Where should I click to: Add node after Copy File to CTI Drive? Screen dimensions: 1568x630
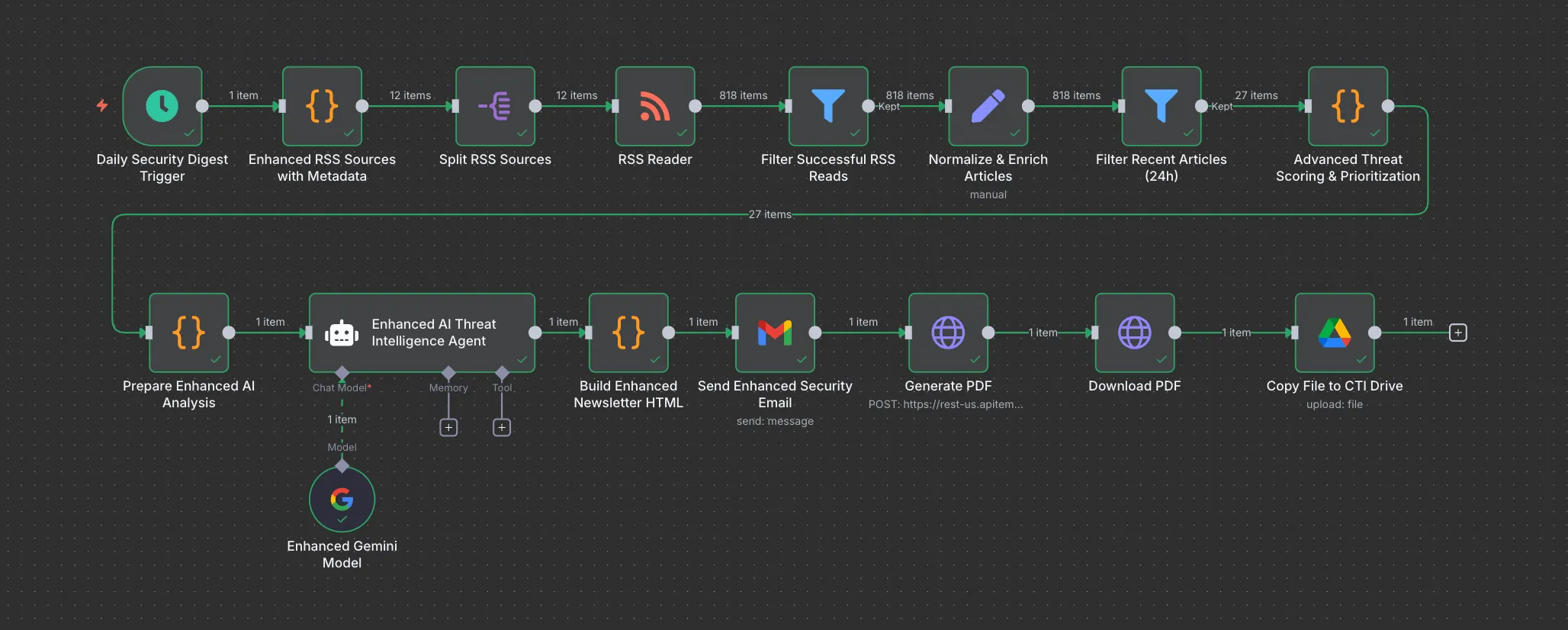(x=1458, y=333)
